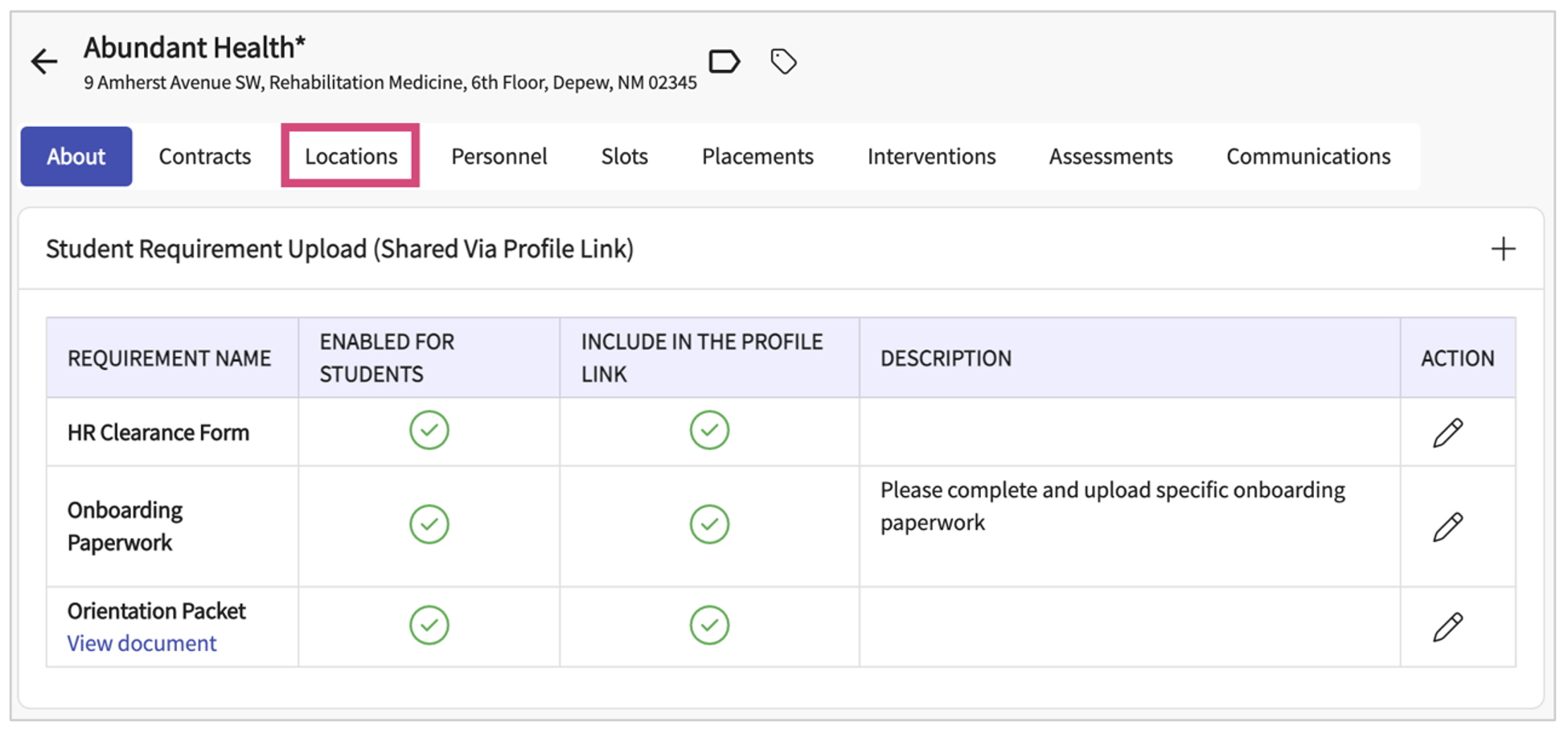Open the Contracts tab
The width and height of the screenshot is (1568, 730).
pos(205,156)
